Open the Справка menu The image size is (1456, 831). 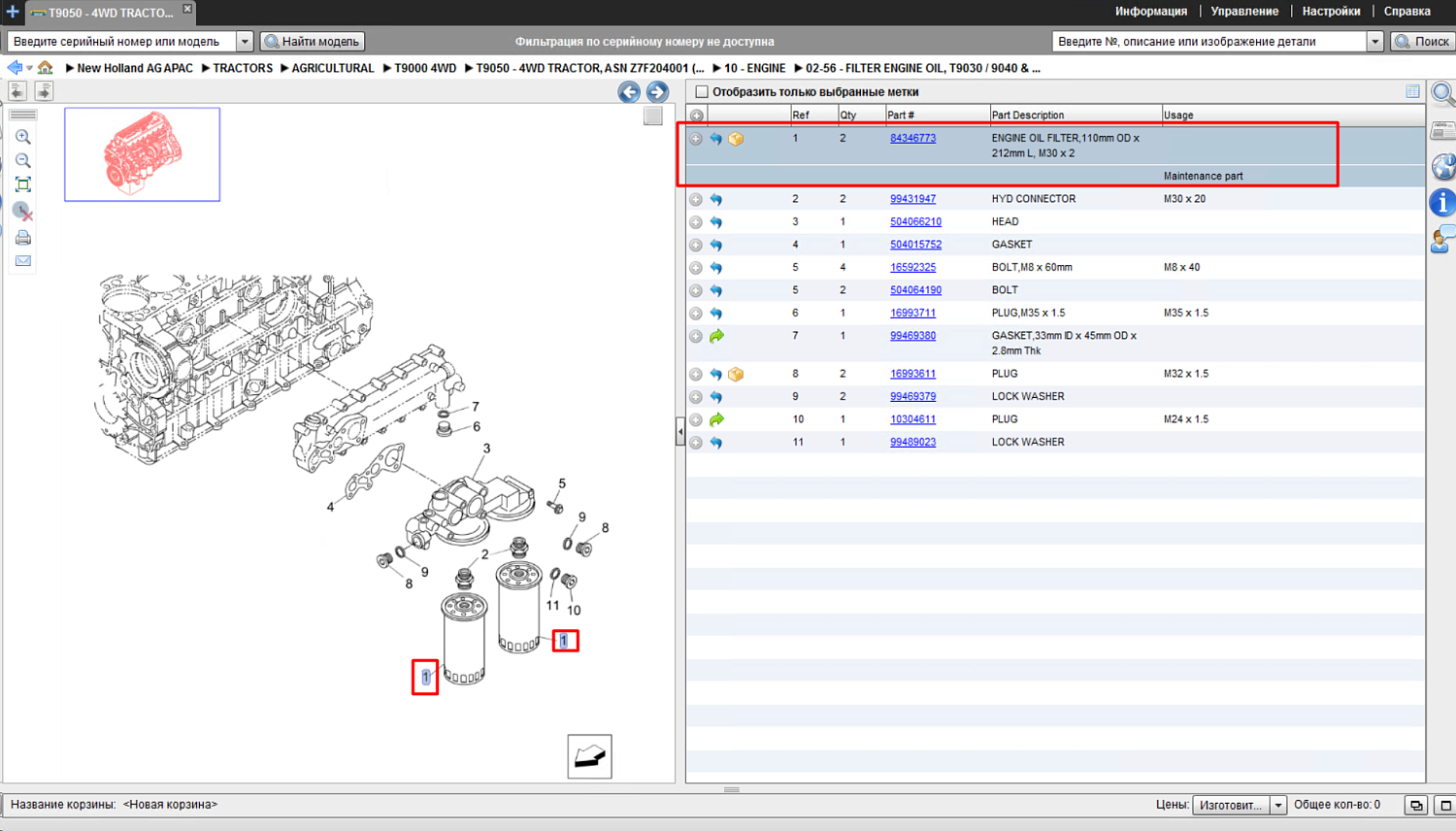[1406, 12]
